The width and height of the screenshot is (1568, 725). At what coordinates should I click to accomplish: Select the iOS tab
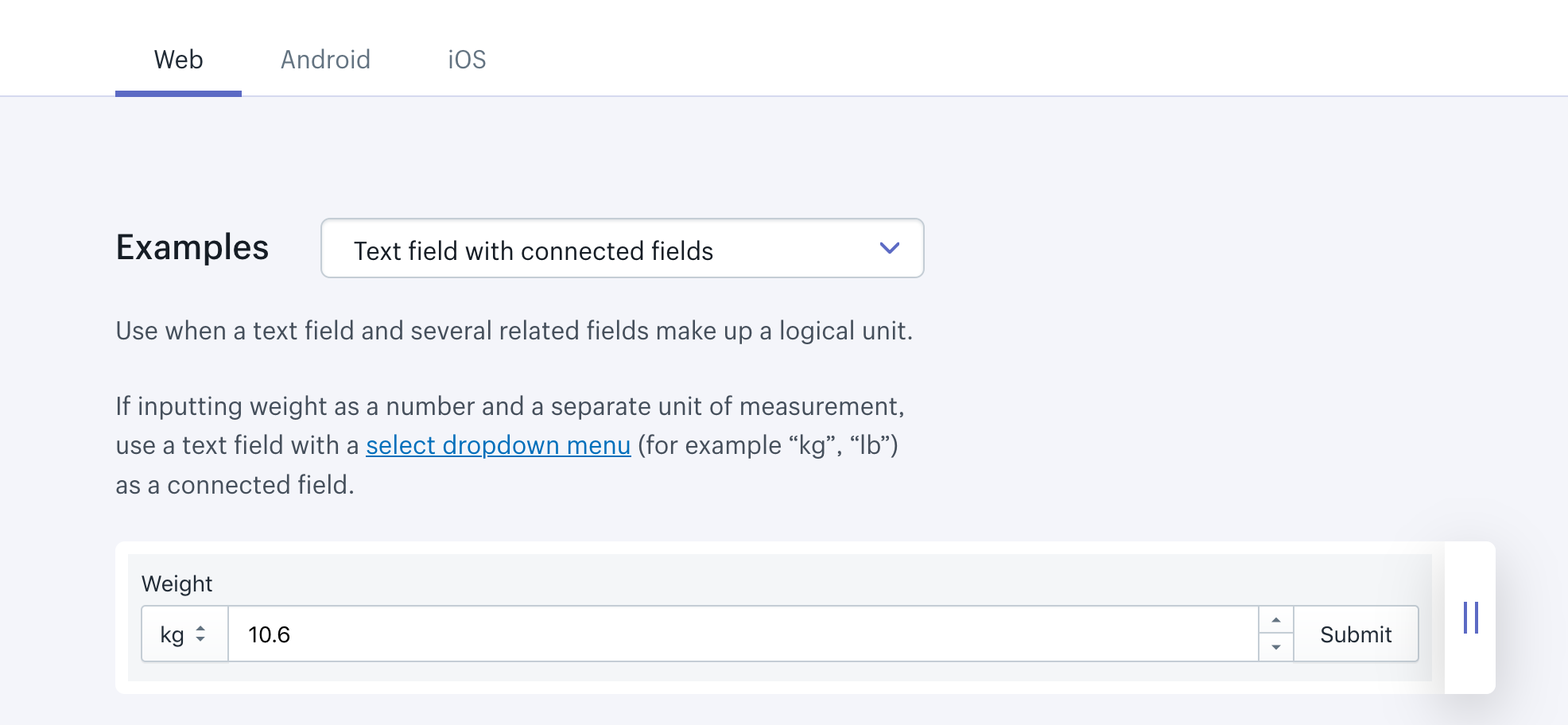[467, 60]
